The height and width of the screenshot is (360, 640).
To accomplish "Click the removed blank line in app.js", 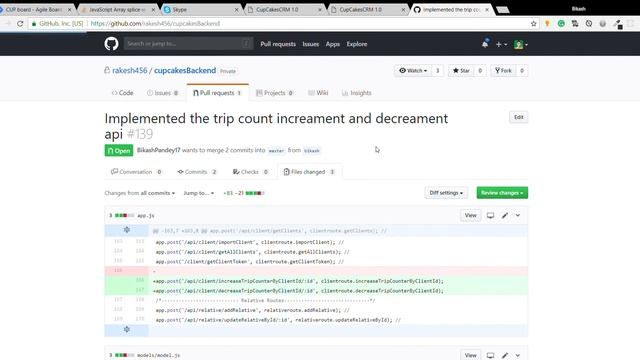I will [316, 271].
